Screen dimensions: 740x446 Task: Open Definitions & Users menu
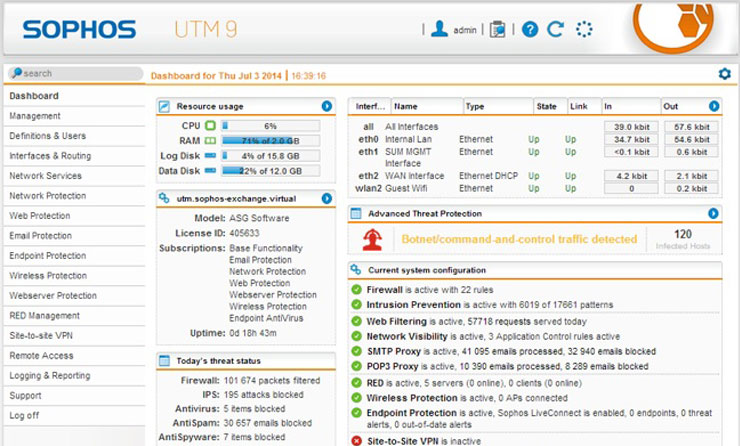point(74,136)
